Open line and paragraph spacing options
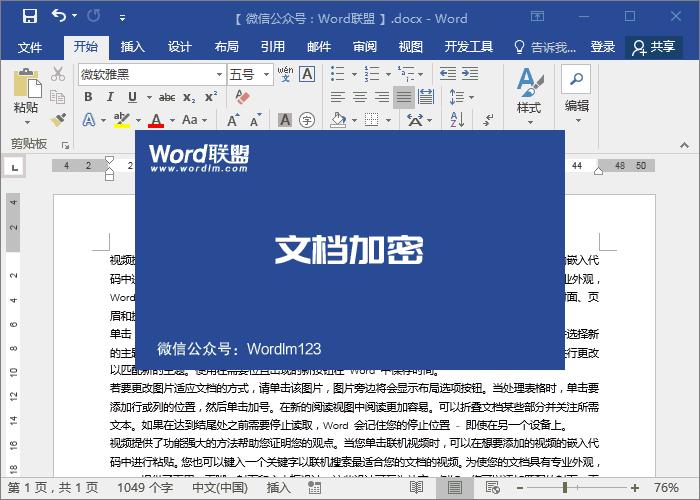 pos(461,97)
